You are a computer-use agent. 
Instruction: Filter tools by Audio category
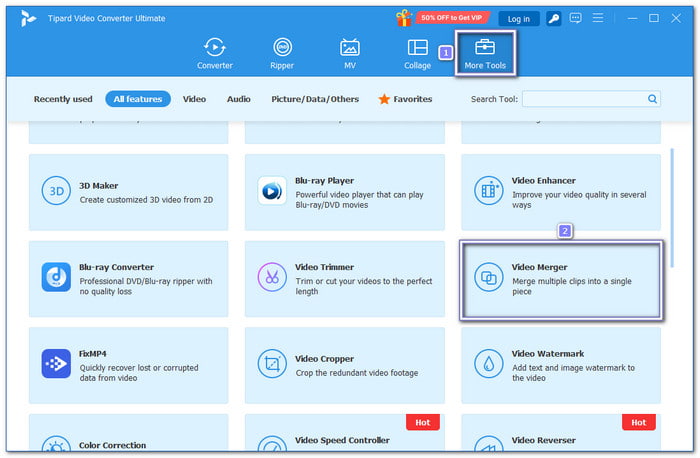pyautogui.click(x=238, y=99)
